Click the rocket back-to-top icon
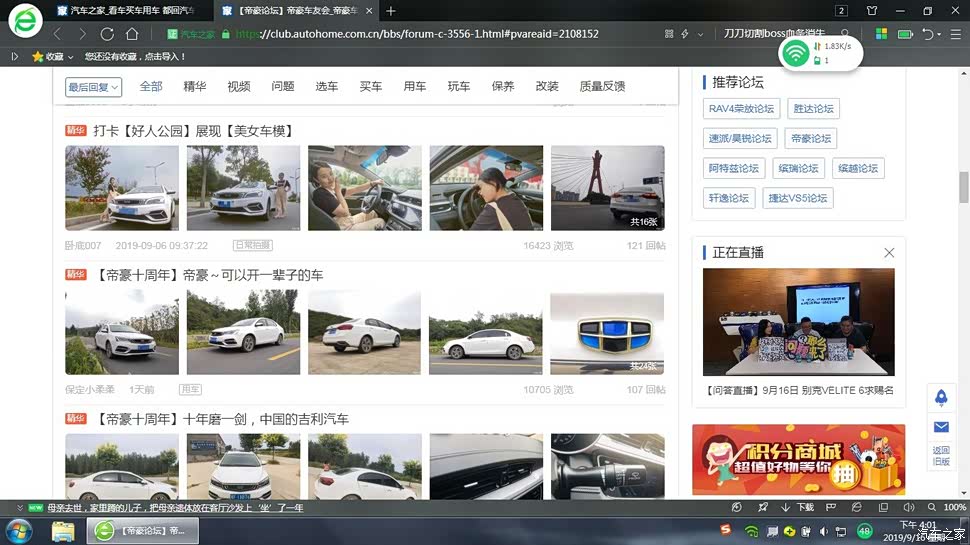The height and width of the screenshot is (545, 970). pyautogui.click(x=941, y=398)
